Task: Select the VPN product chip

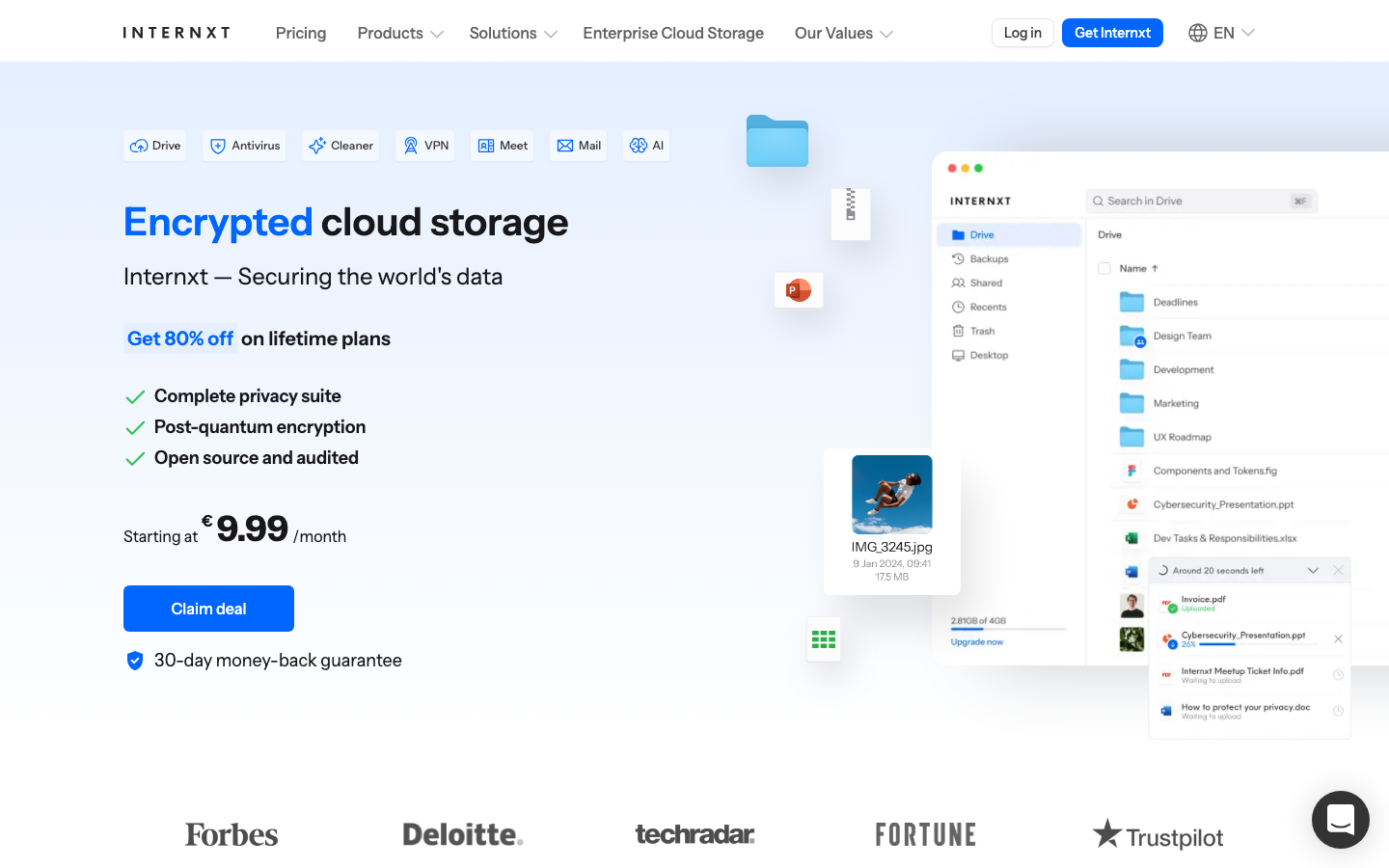Action: (x=425, y=146)
